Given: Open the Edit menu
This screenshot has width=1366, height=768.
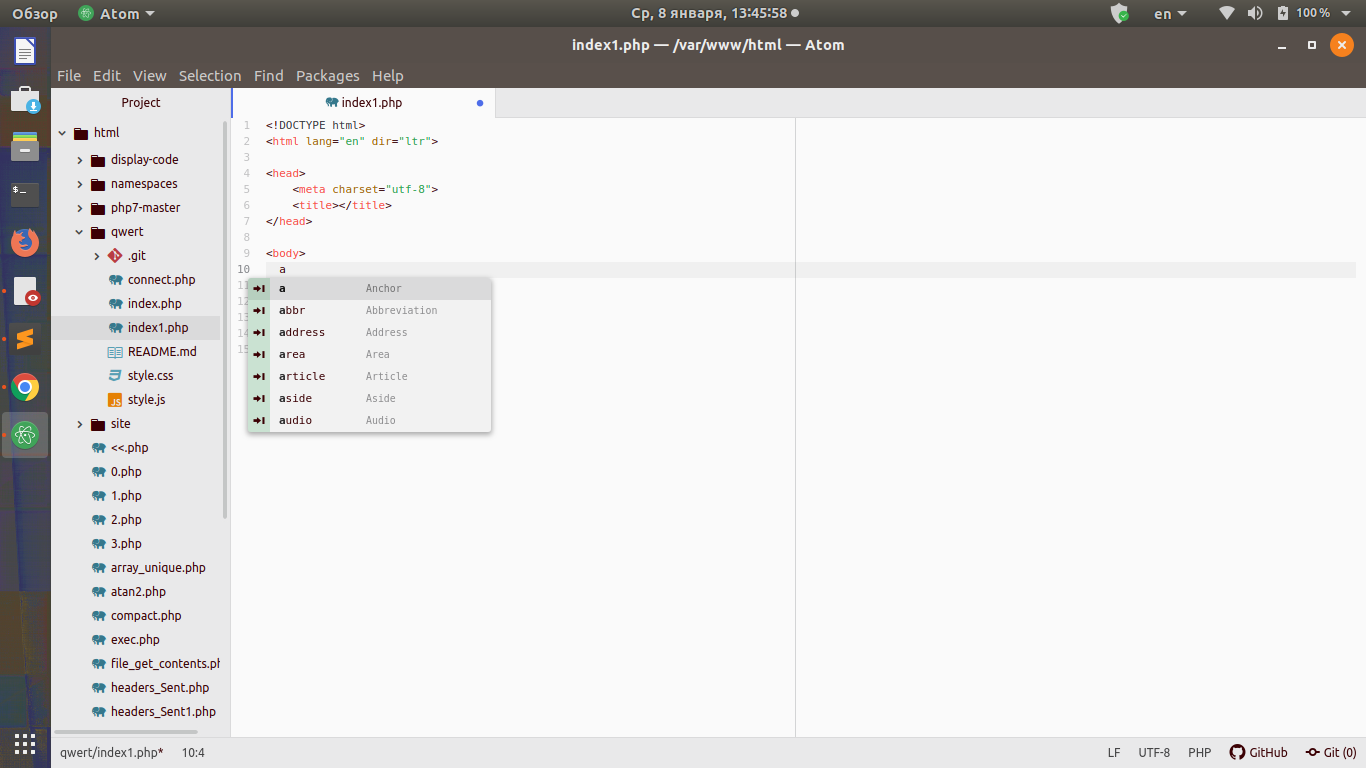Looking at the screenshot, I should (107, 76).
